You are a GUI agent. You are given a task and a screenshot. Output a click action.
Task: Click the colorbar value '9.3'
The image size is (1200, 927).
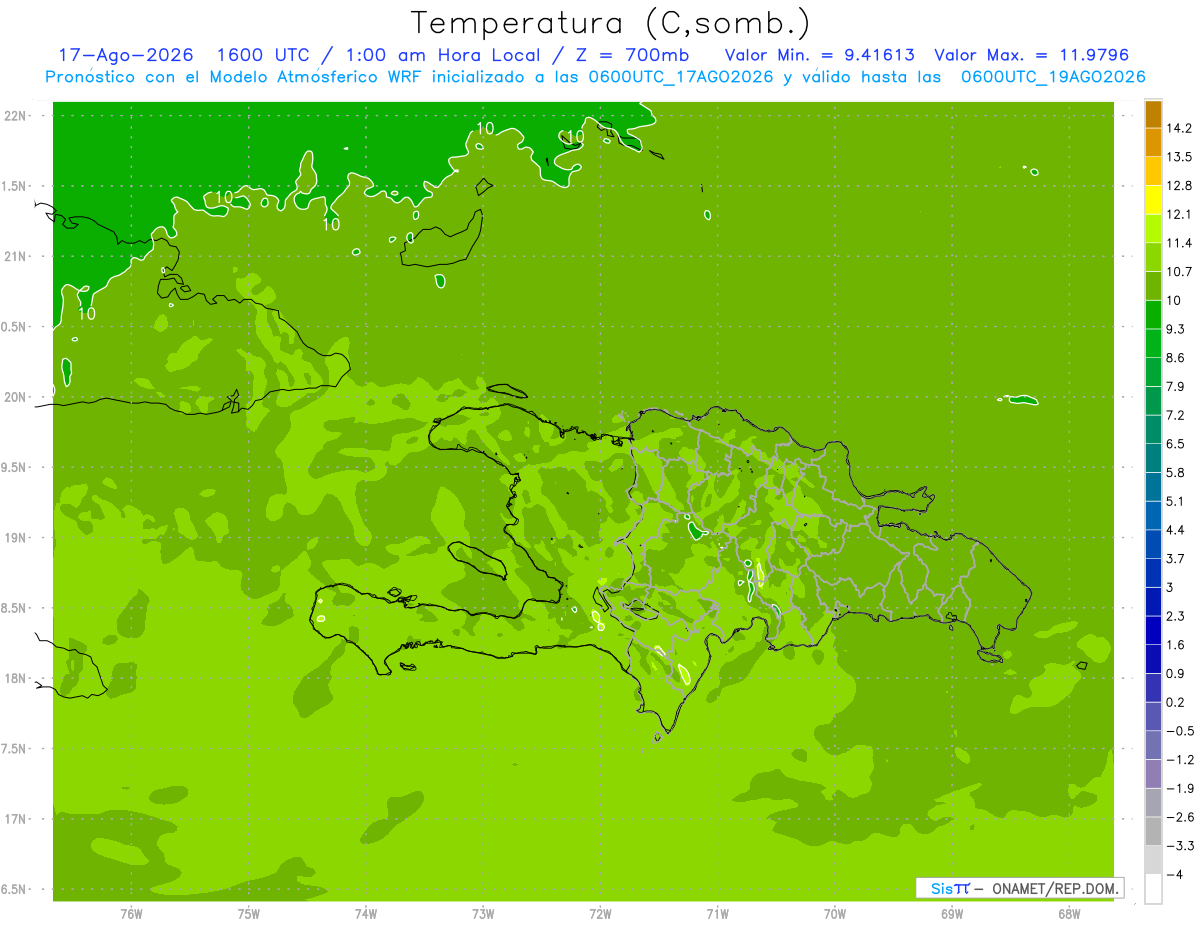[x=1176, y=329]
